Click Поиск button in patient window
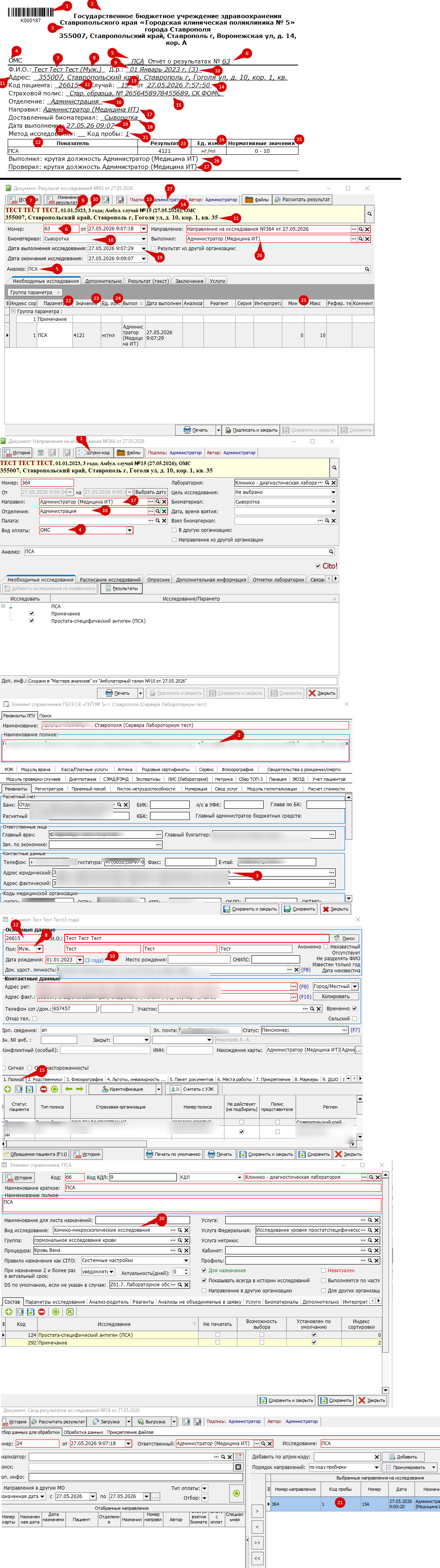This screenshot has height=1568, width=440. pos(345,939)
